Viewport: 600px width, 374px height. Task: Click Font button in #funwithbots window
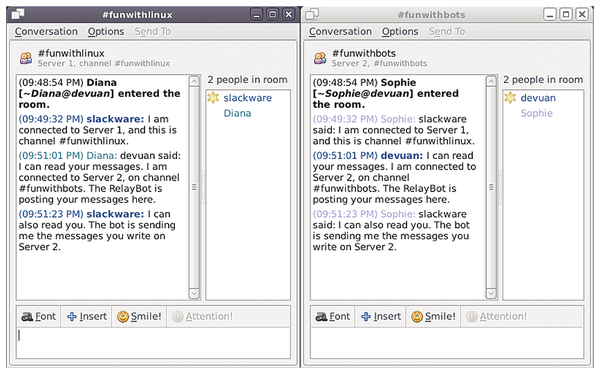click(x=333, y=317)
